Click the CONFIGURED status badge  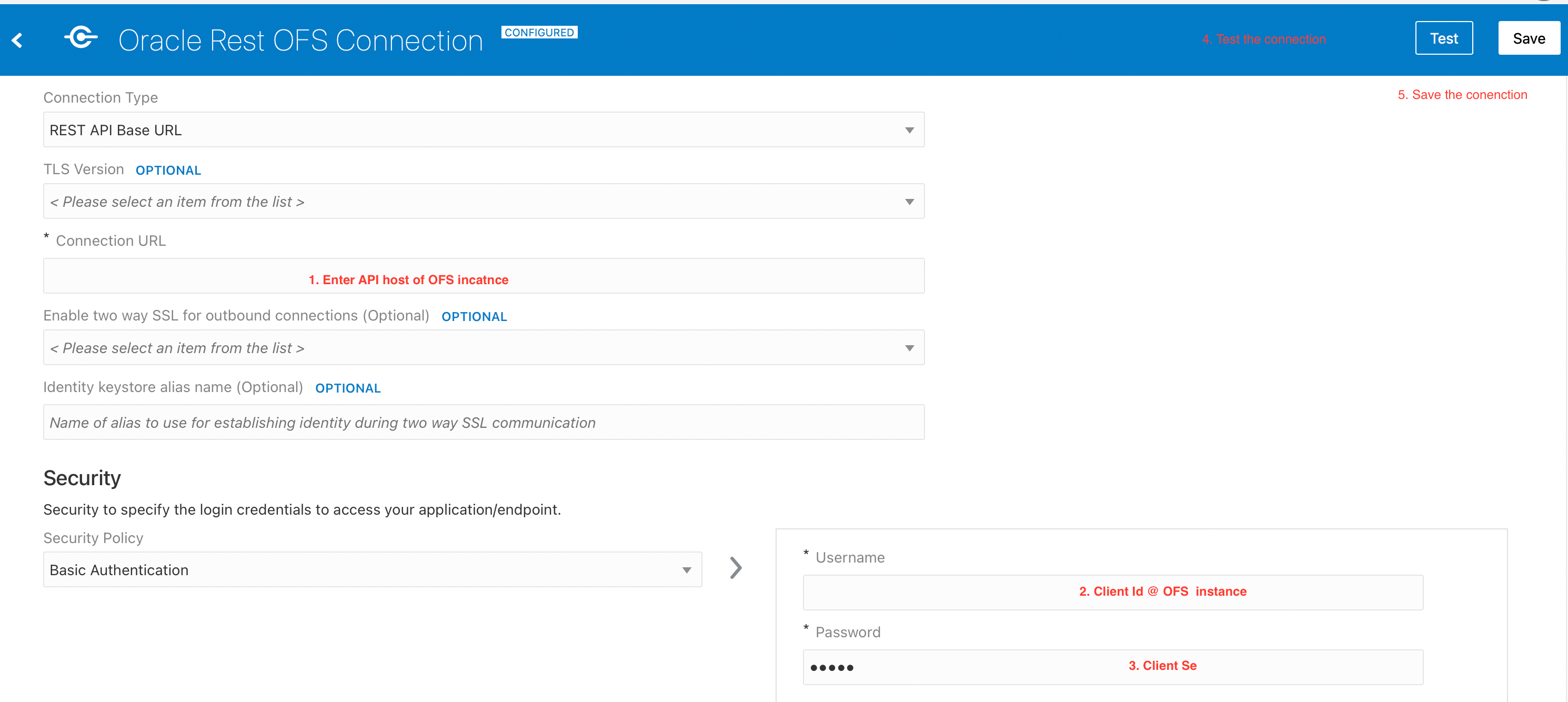(539, 32)
